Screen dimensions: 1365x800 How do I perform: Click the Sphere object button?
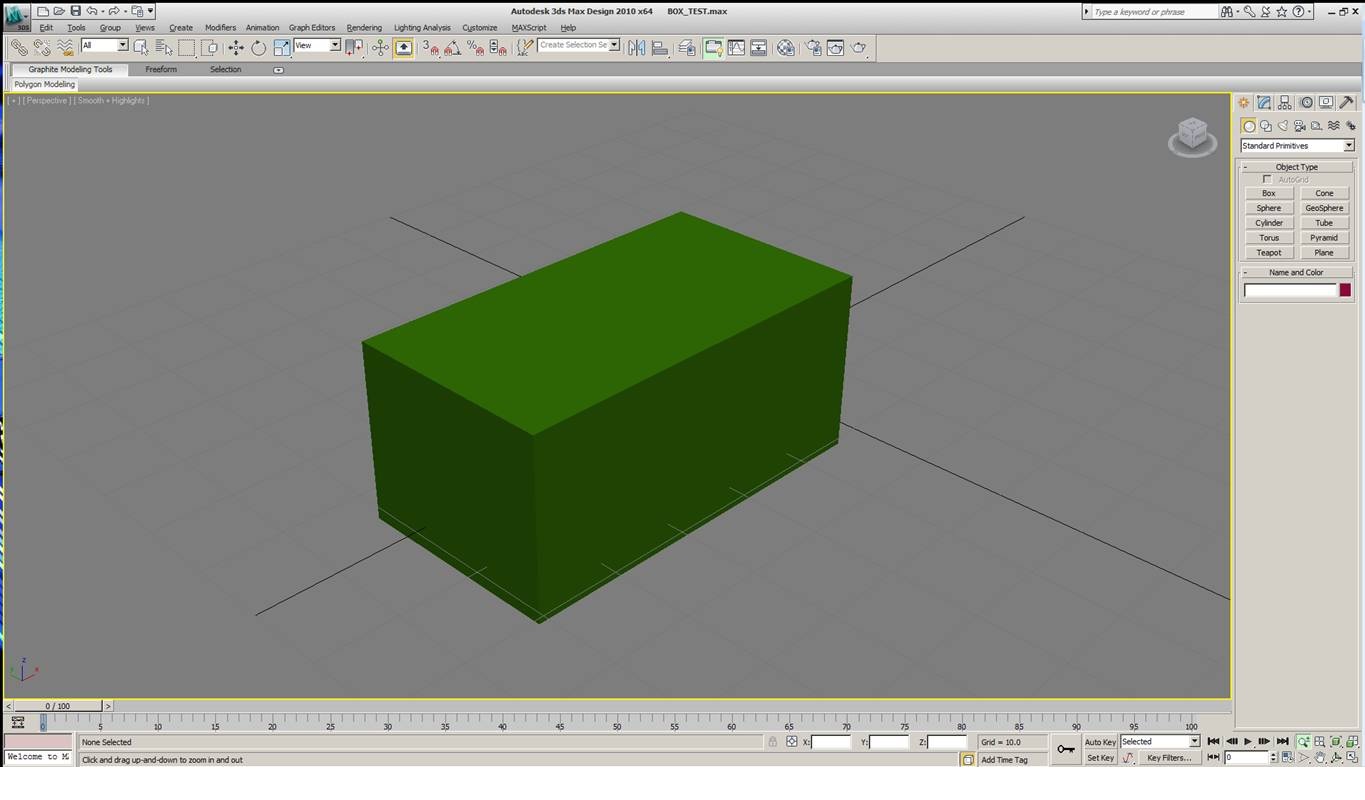click(x=1269, y=208)
